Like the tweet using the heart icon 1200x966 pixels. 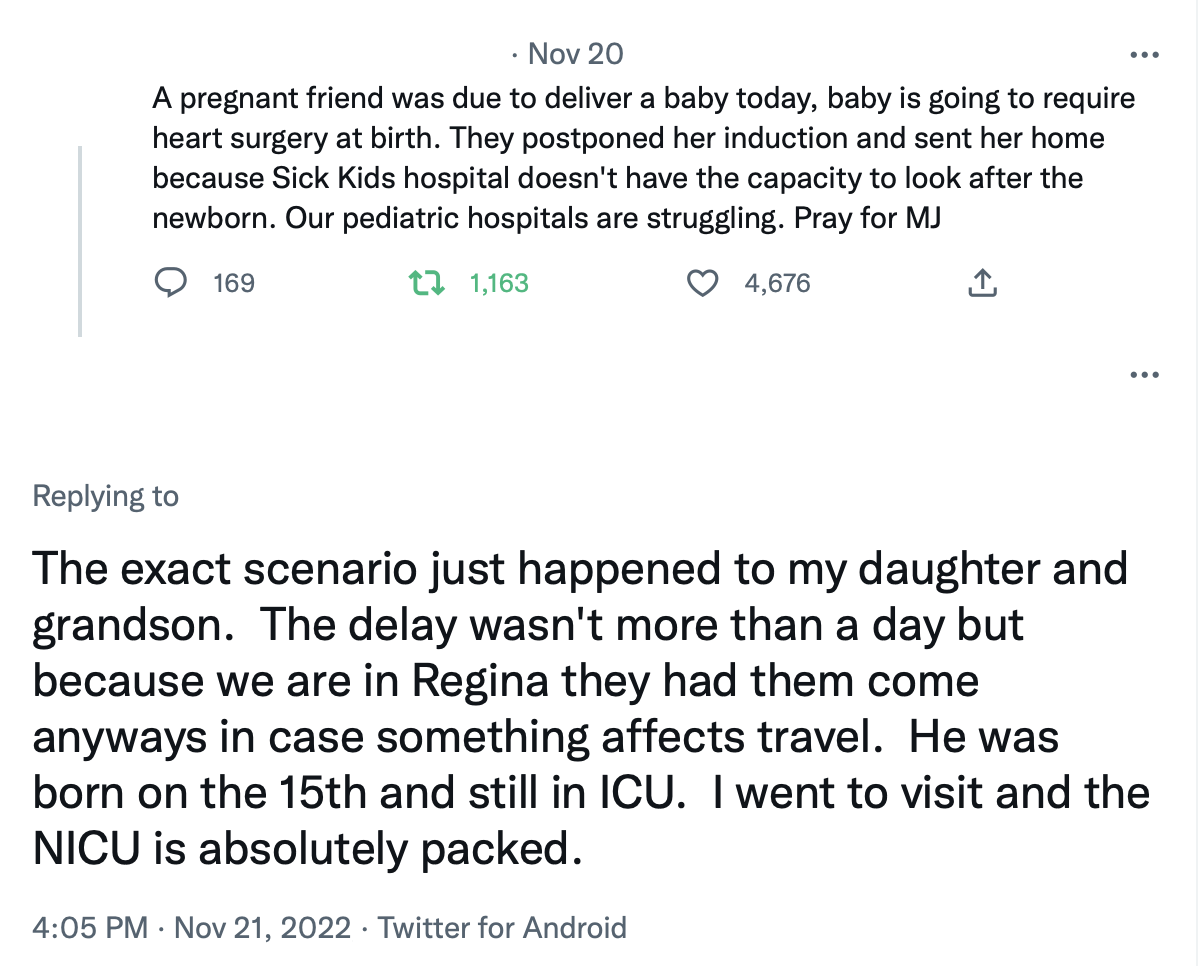[x=705, y=284]
